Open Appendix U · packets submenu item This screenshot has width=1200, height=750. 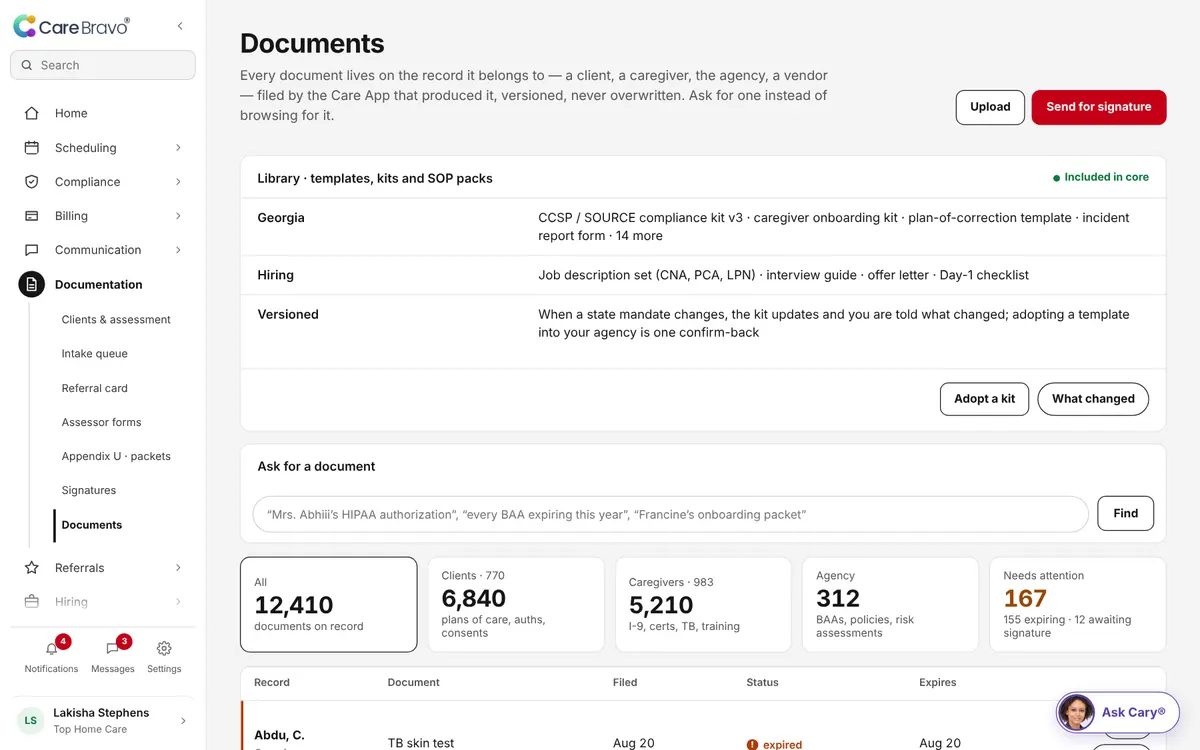[x=116, y=456]
